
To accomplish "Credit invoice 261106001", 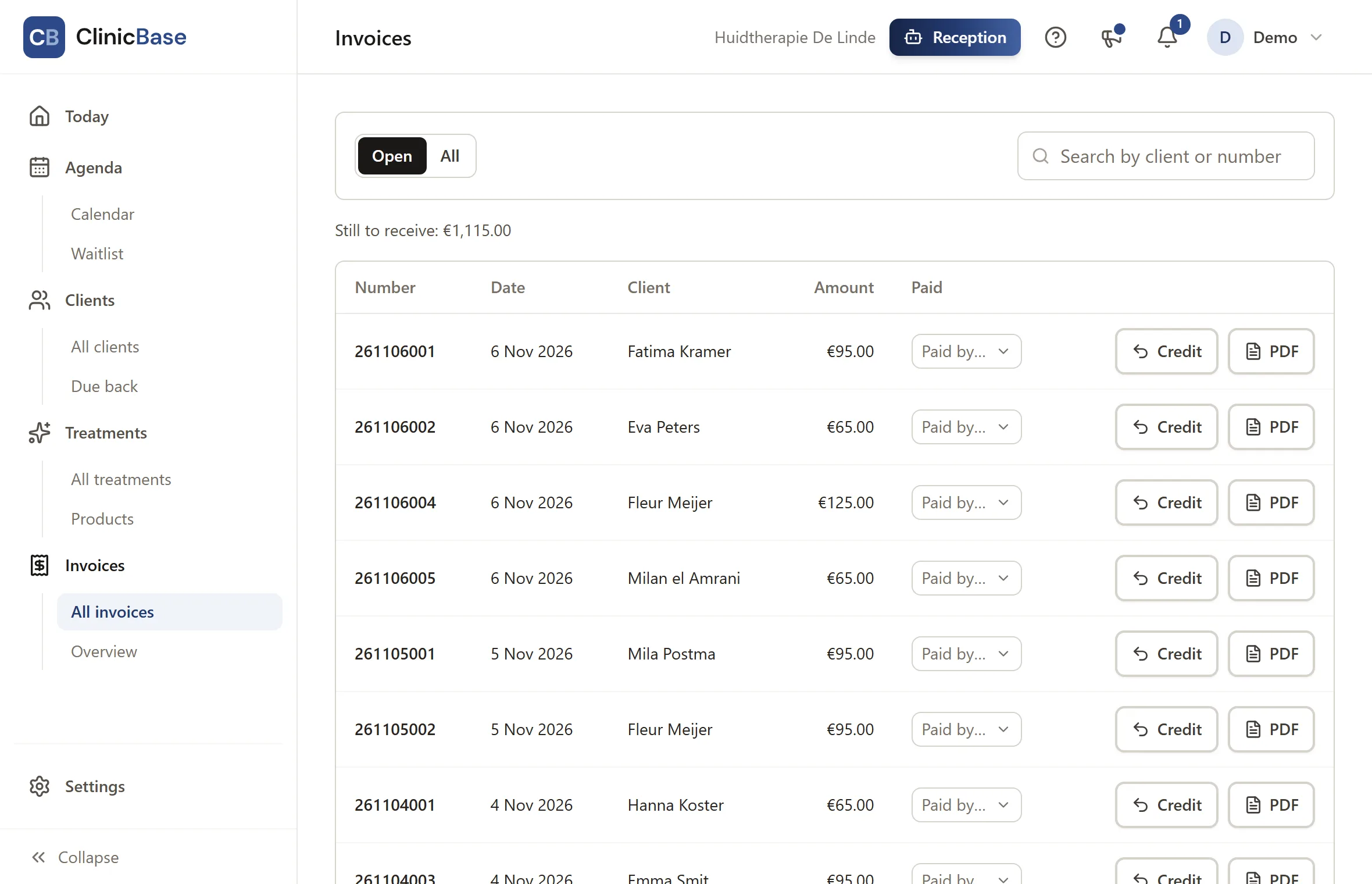I will 1166,351.
